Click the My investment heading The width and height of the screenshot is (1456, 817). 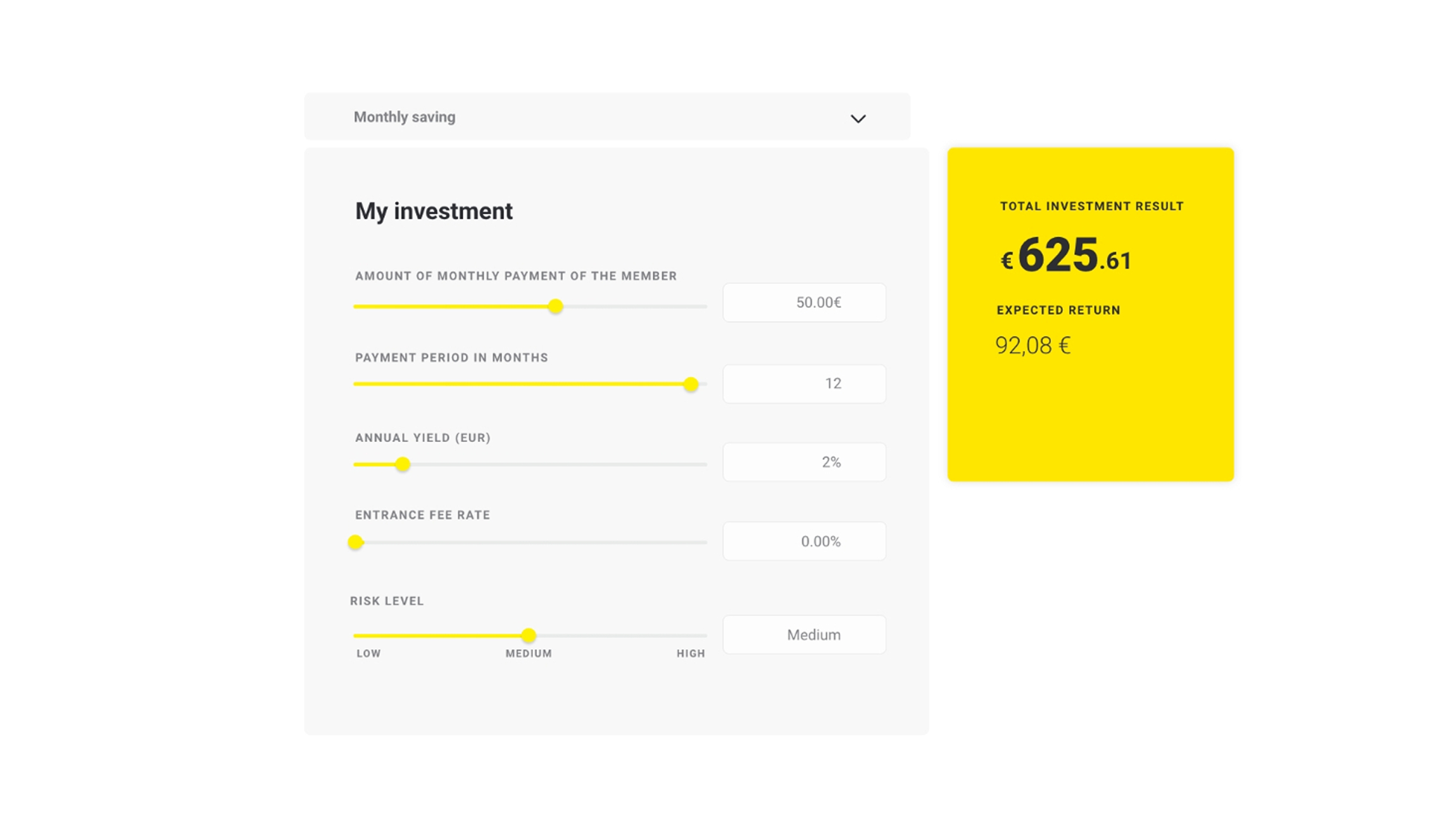point(434,212)
